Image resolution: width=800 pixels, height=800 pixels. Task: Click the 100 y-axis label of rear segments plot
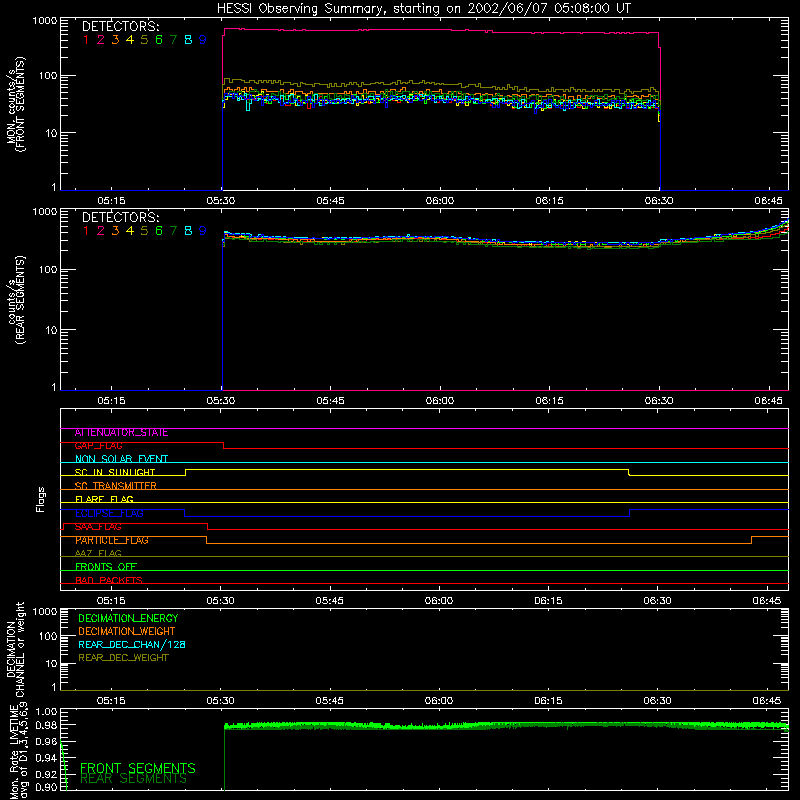coord(48,269)
